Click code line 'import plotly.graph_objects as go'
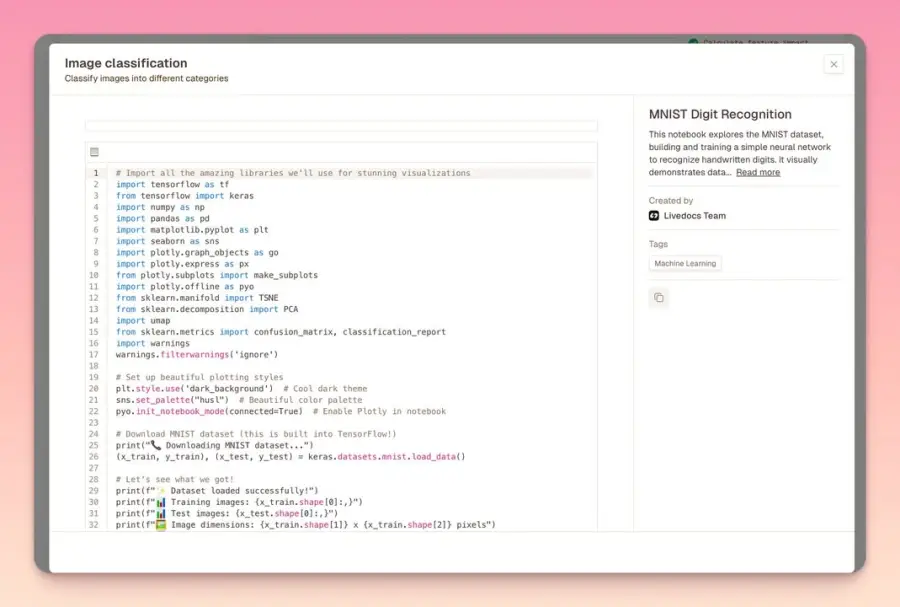 [197, 252]
